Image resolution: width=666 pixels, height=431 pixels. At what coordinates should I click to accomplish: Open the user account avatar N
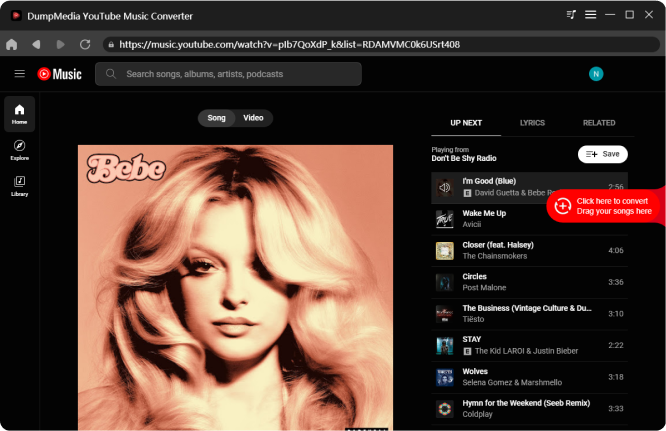(596, 74)
